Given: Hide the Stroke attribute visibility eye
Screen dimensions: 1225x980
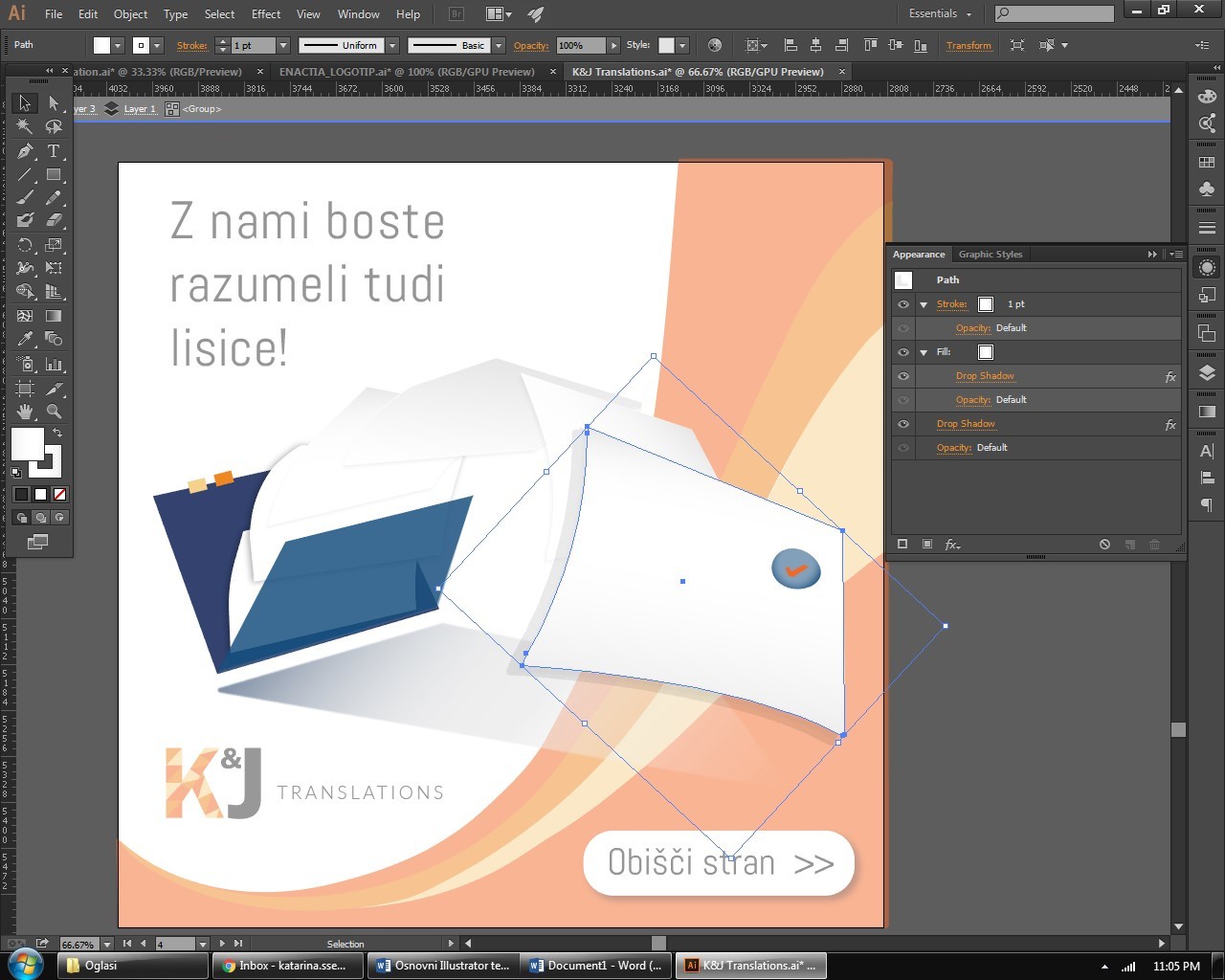Looking at the screenshot, I should (x=902, y=304).
